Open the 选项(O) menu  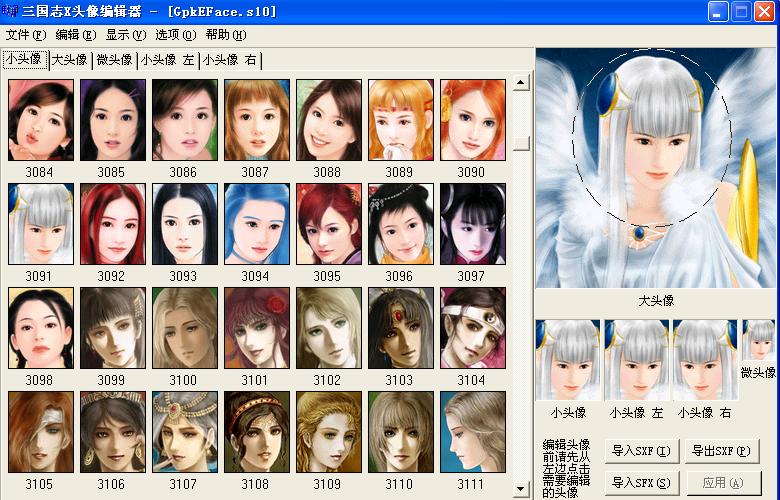coord(175,34)
